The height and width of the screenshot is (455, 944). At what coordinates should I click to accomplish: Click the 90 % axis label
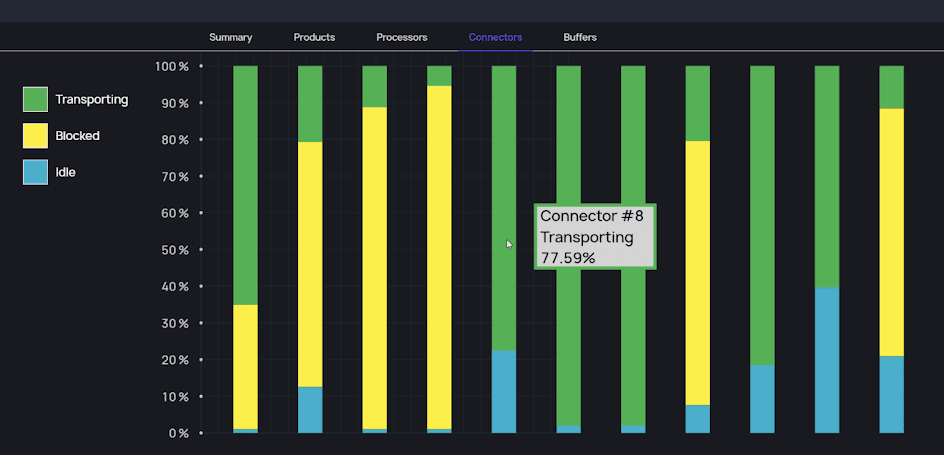tap(174, 103)
